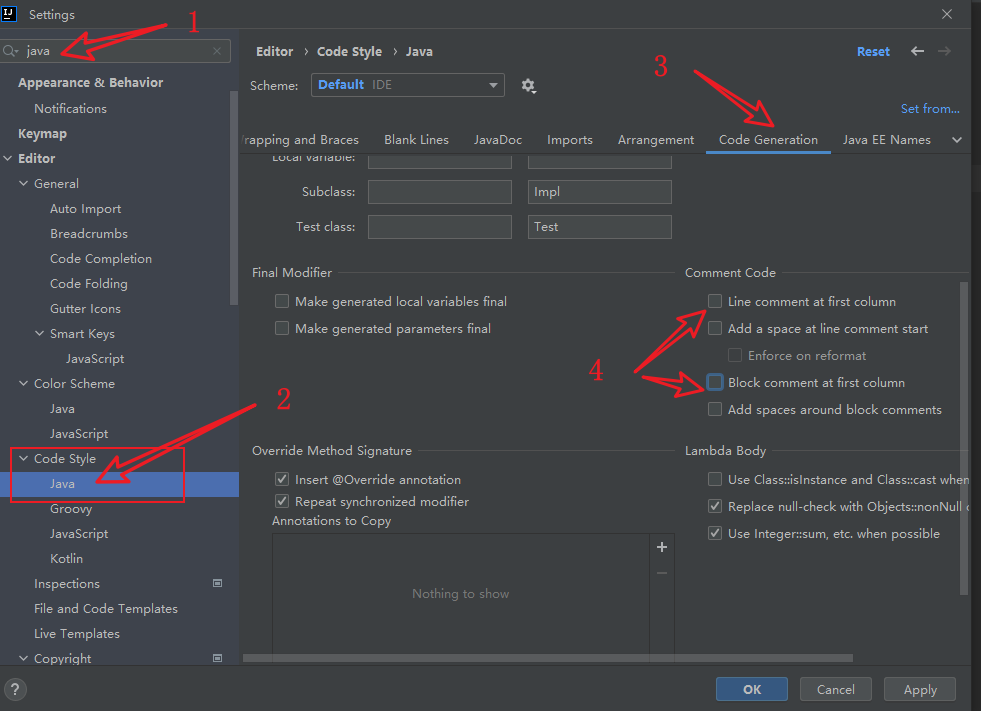This screenshot has height=711, width=981.
Task: Open scheme actions gear icon
Action: coord(529,85)
